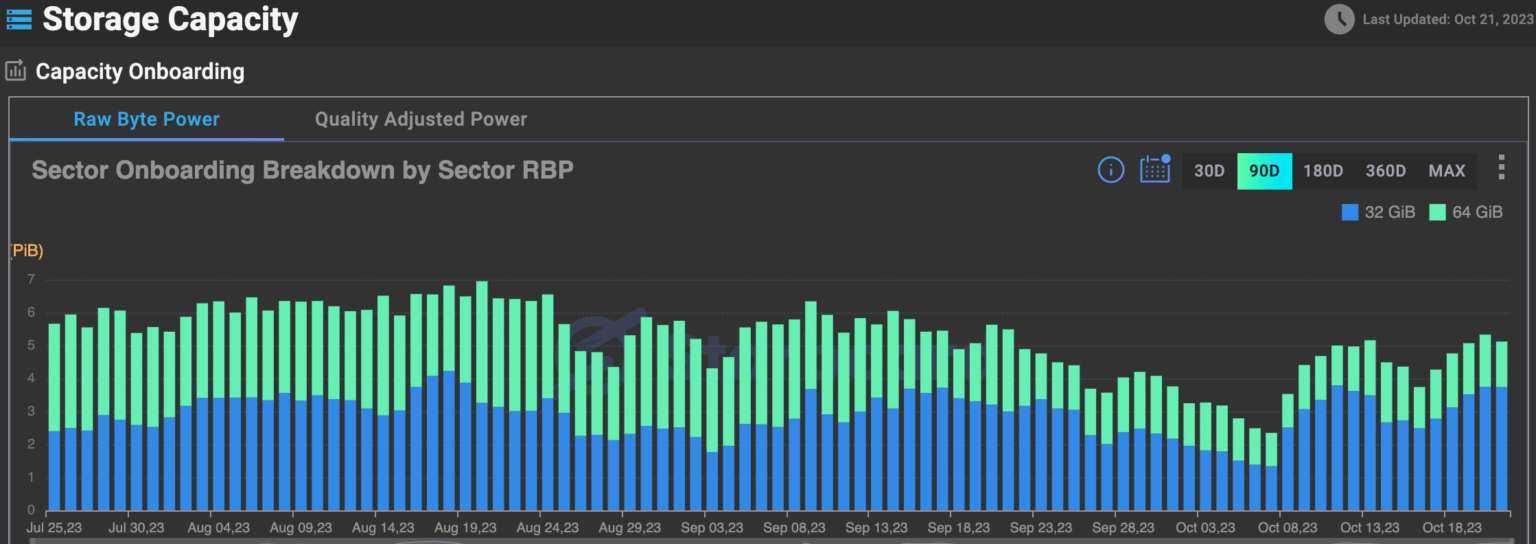Choose the 360D time range

tap(1385, 171)
